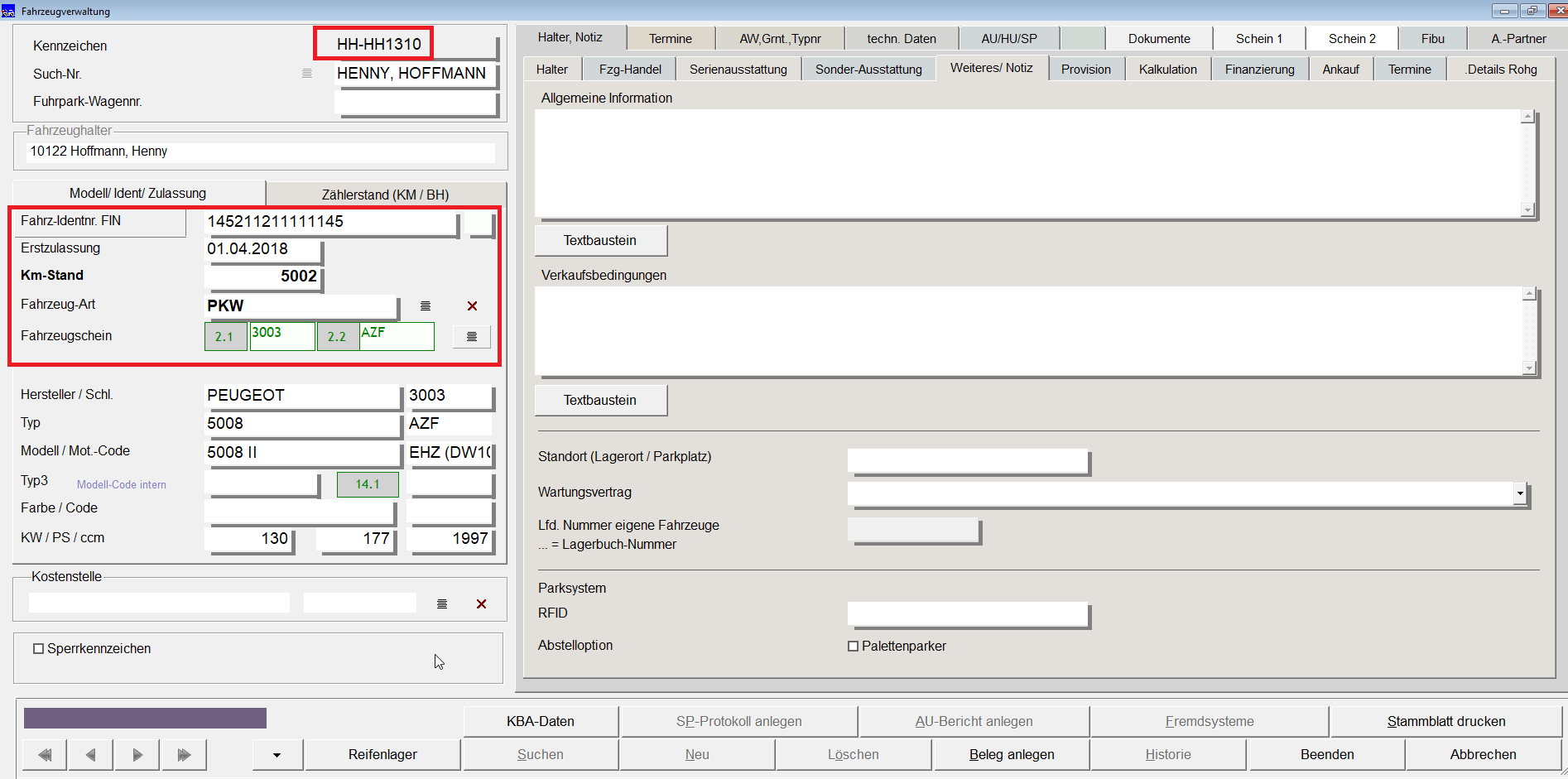Open Kostenstelle selection list icon
1568x779 pixels.
(442, 604)
